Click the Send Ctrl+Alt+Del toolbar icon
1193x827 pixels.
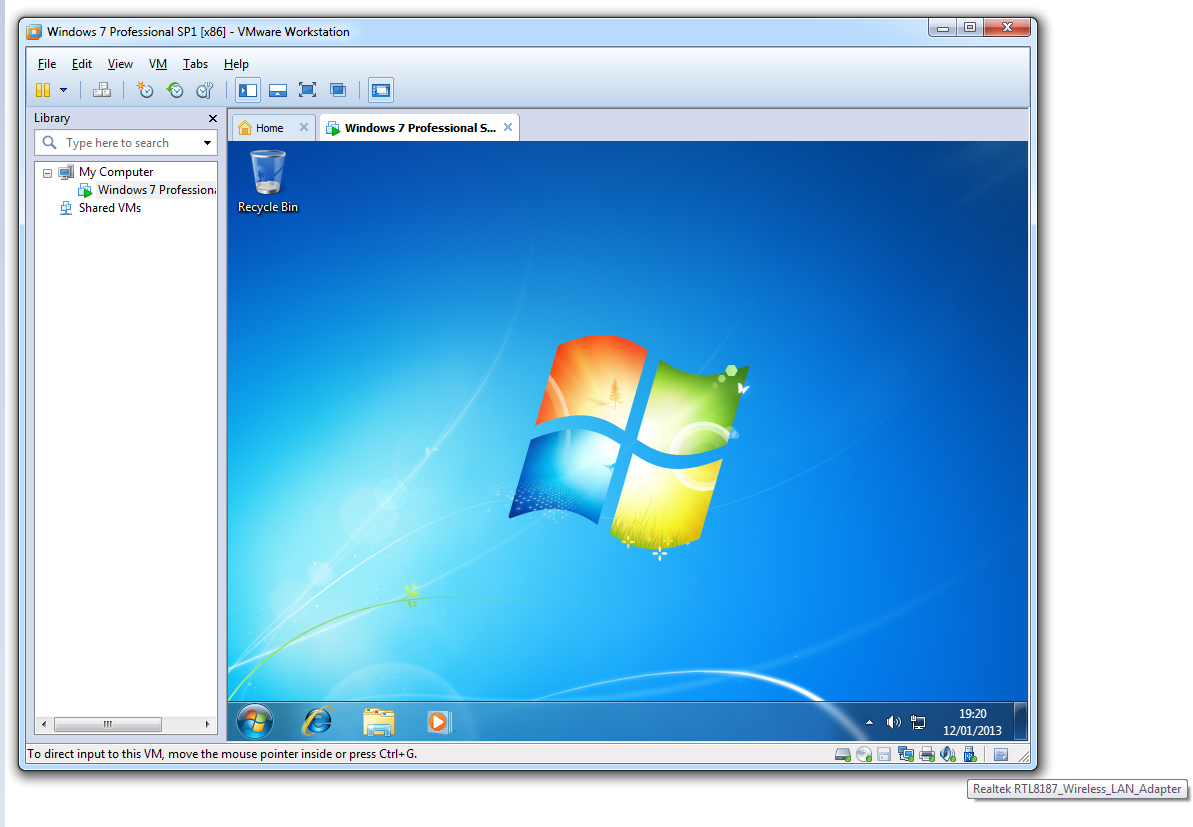[102, 90]
